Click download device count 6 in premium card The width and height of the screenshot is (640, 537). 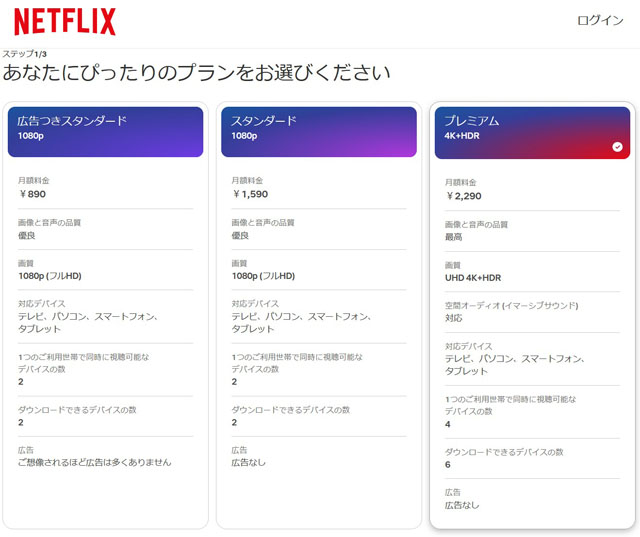[x=448, y=465]
